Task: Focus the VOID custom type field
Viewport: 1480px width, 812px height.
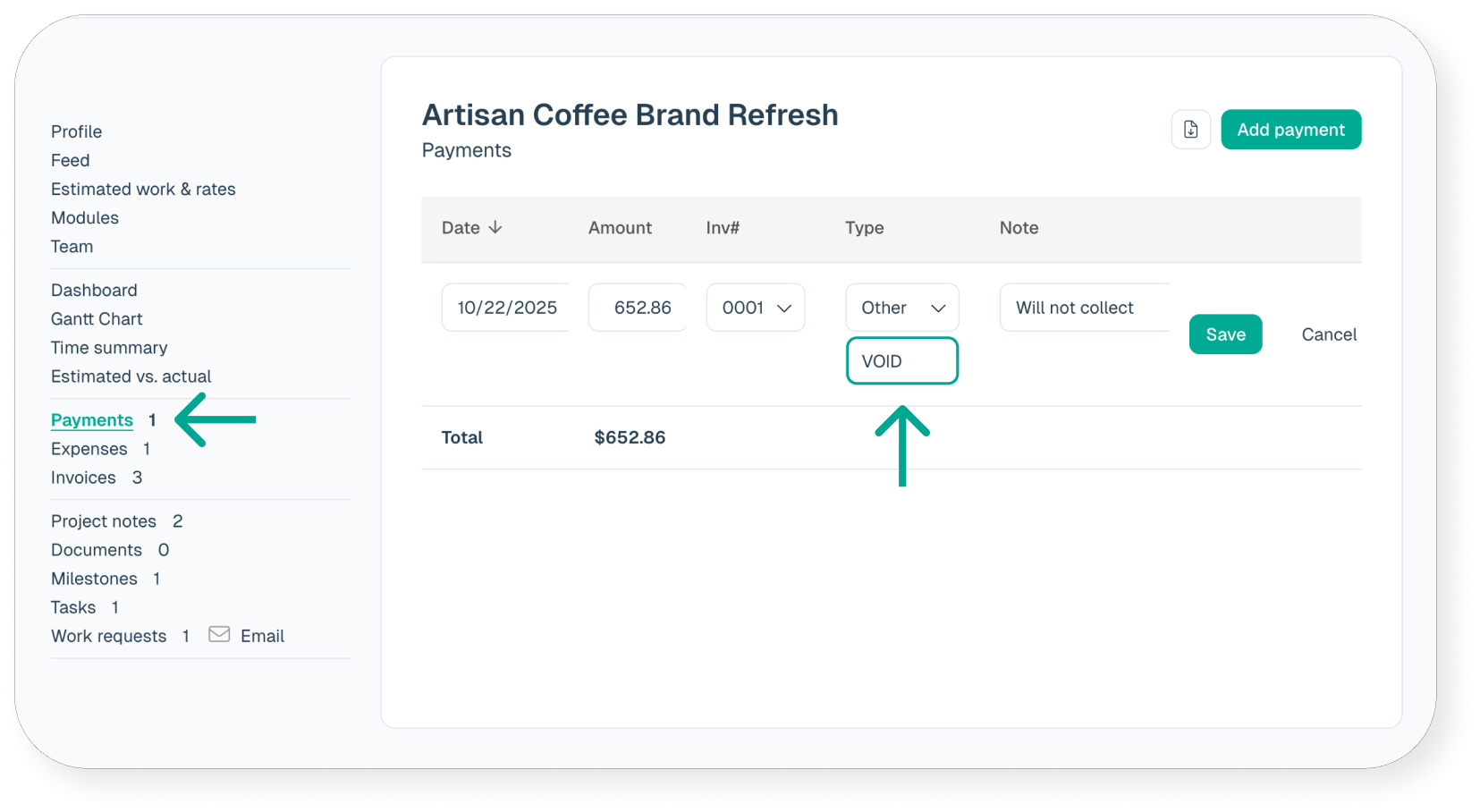Action: 902,361
